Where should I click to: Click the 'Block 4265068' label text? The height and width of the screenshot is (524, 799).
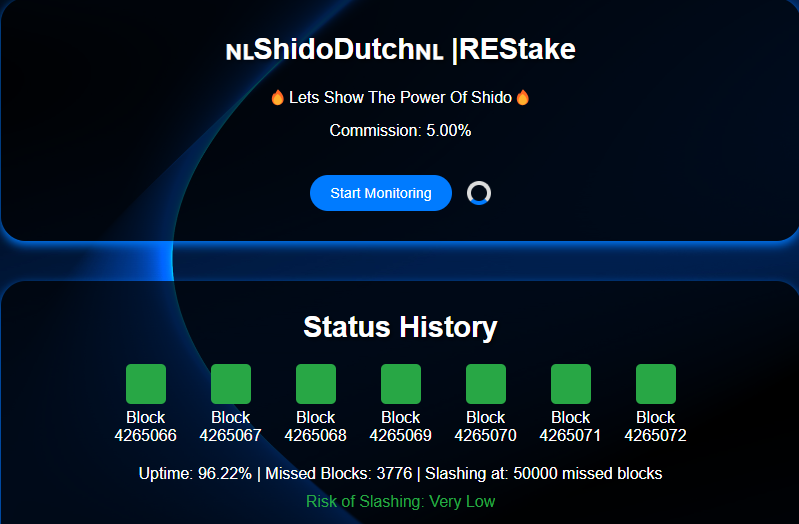click(316, 426)
